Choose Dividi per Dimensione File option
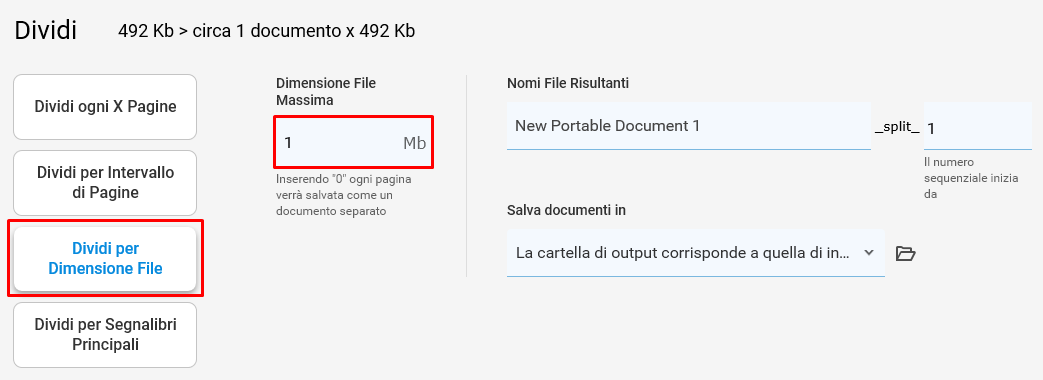1043x380 pixels. [x=105, y=259]
